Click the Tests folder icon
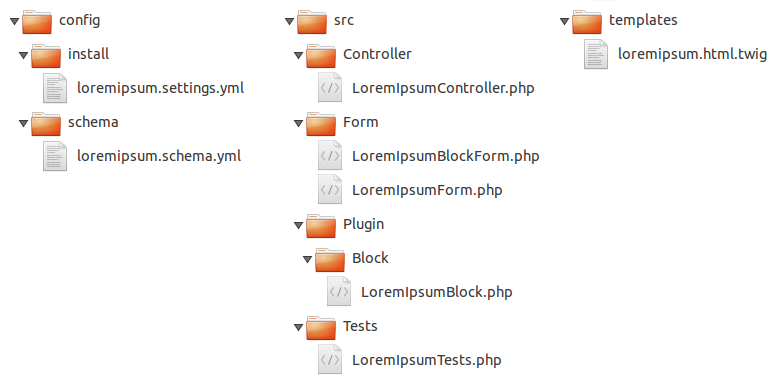The image size is (777, 385). [x=321, y=328]
